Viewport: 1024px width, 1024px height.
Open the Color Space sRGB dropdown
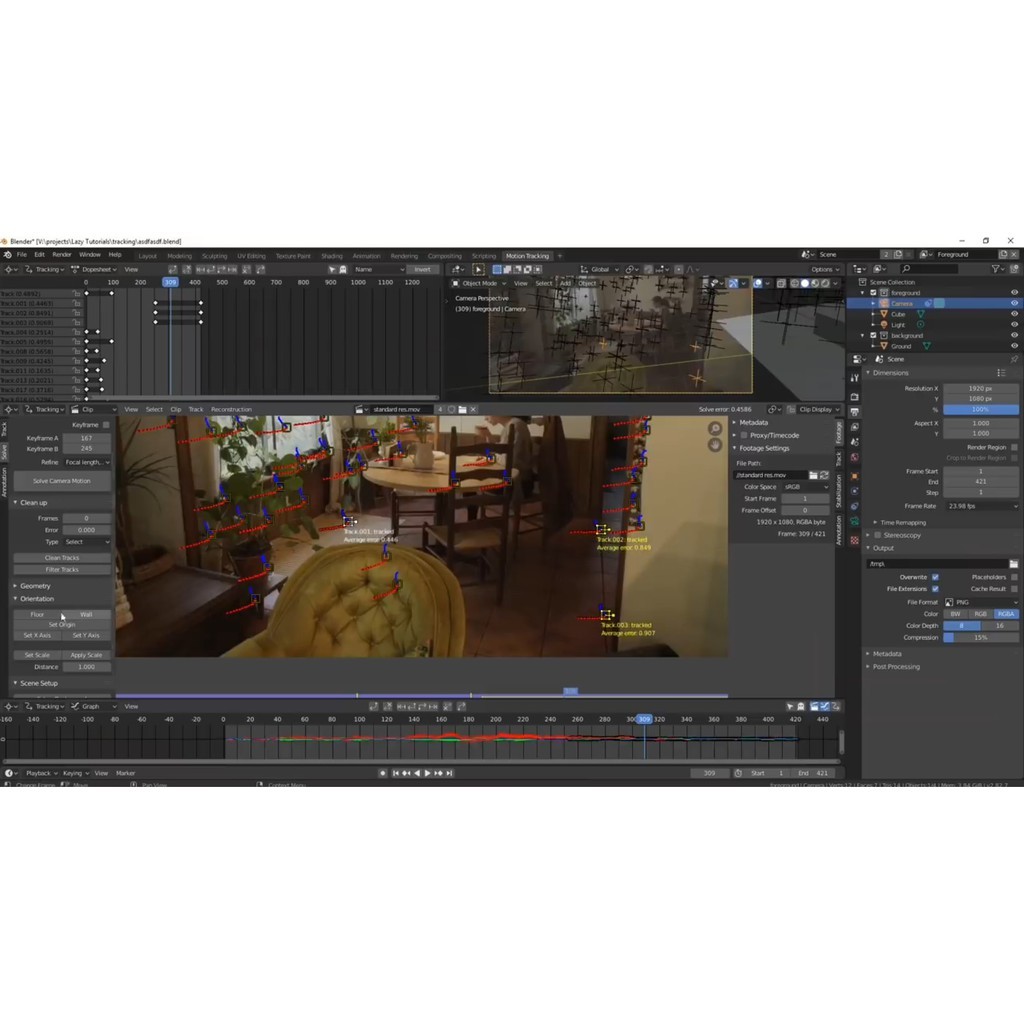click(x=805, y=487)
